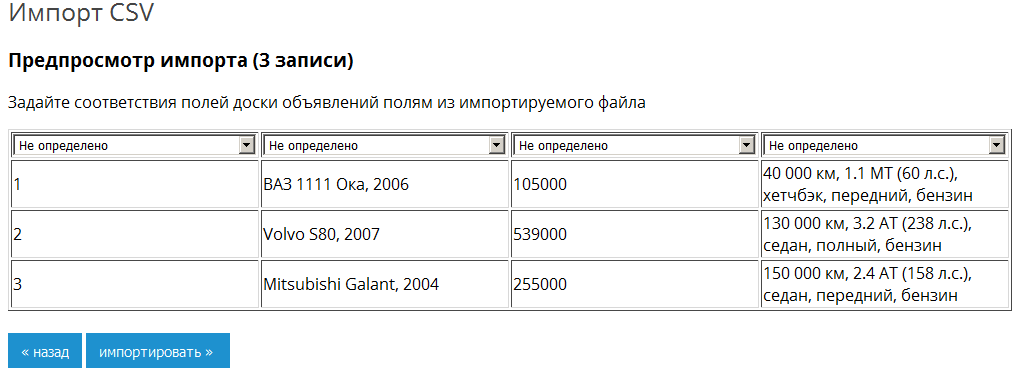Click the импортировать » button
This screenshot has height=380, width=1027.
coord(158,351)
